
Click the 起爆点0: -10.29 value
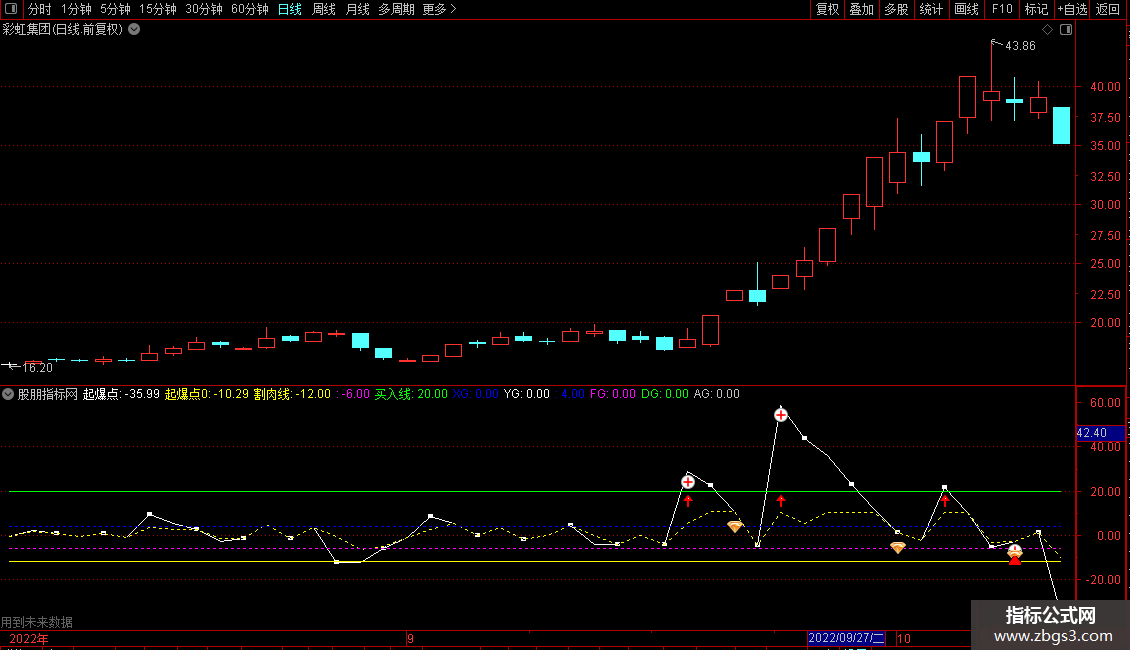[x=207, y=394]
